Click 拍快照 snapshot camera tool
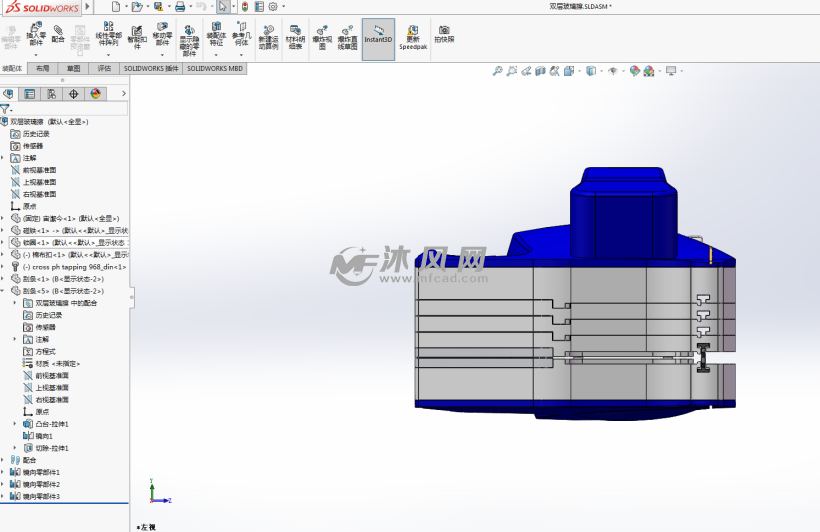The image size is (820, 532). 444,34
